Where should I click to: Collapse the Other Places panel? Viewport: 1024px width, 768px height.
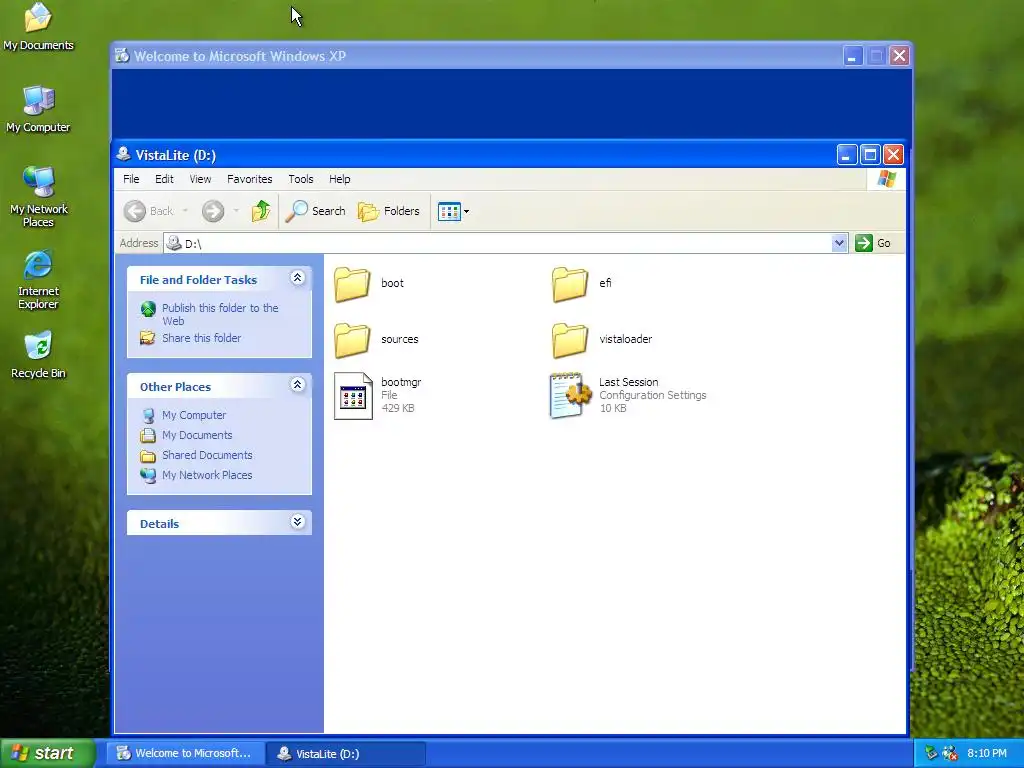297,385
